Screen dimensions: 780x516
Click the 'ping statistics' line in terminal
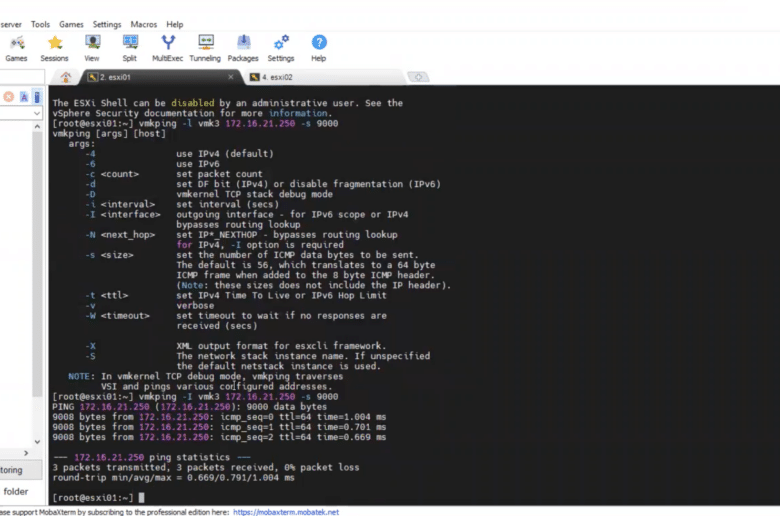pos(152,457)
